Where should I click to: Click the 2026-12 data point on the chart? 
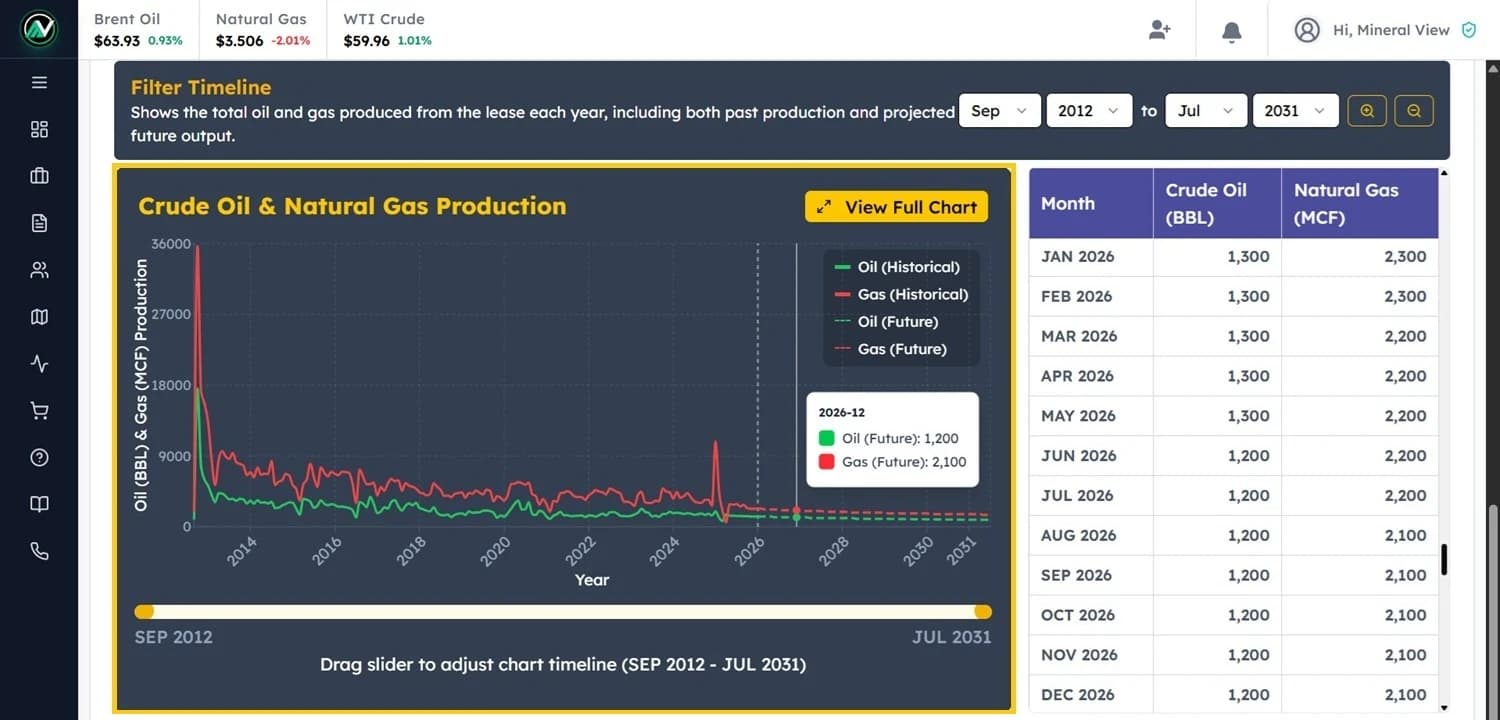[x=797, y=513]
